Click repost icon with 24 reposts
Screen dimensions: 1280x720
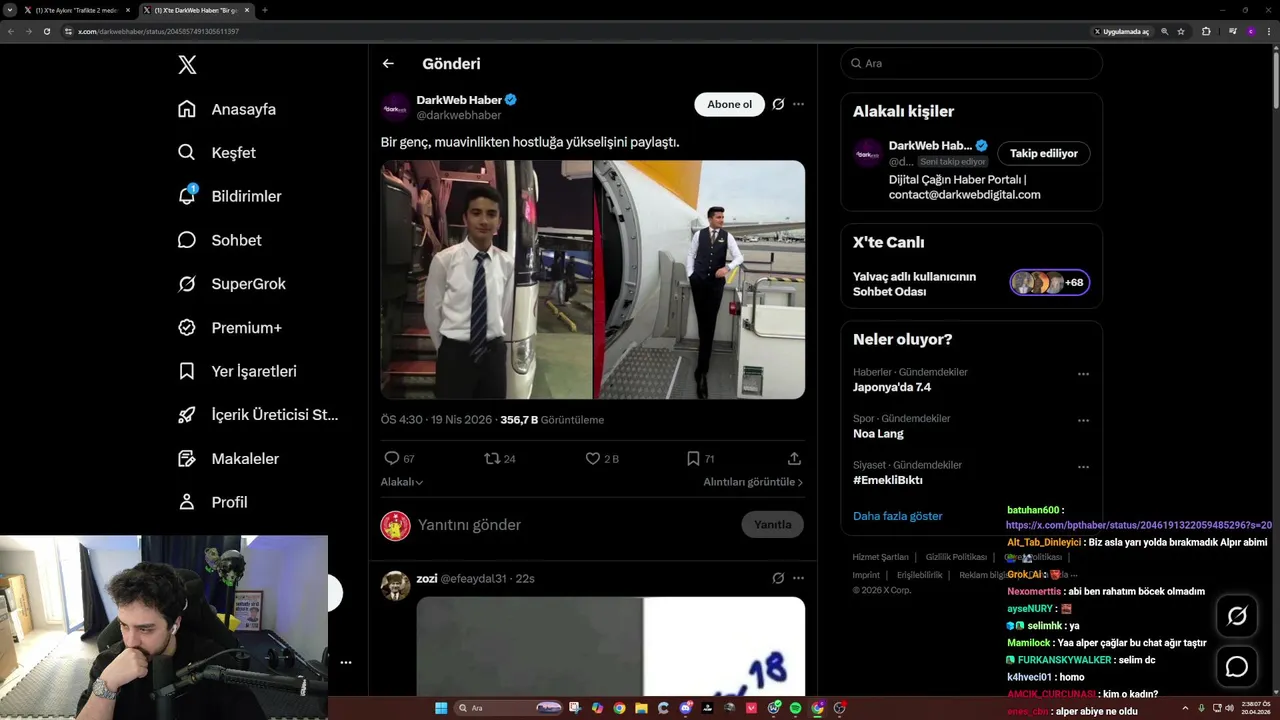coord(491,458)
